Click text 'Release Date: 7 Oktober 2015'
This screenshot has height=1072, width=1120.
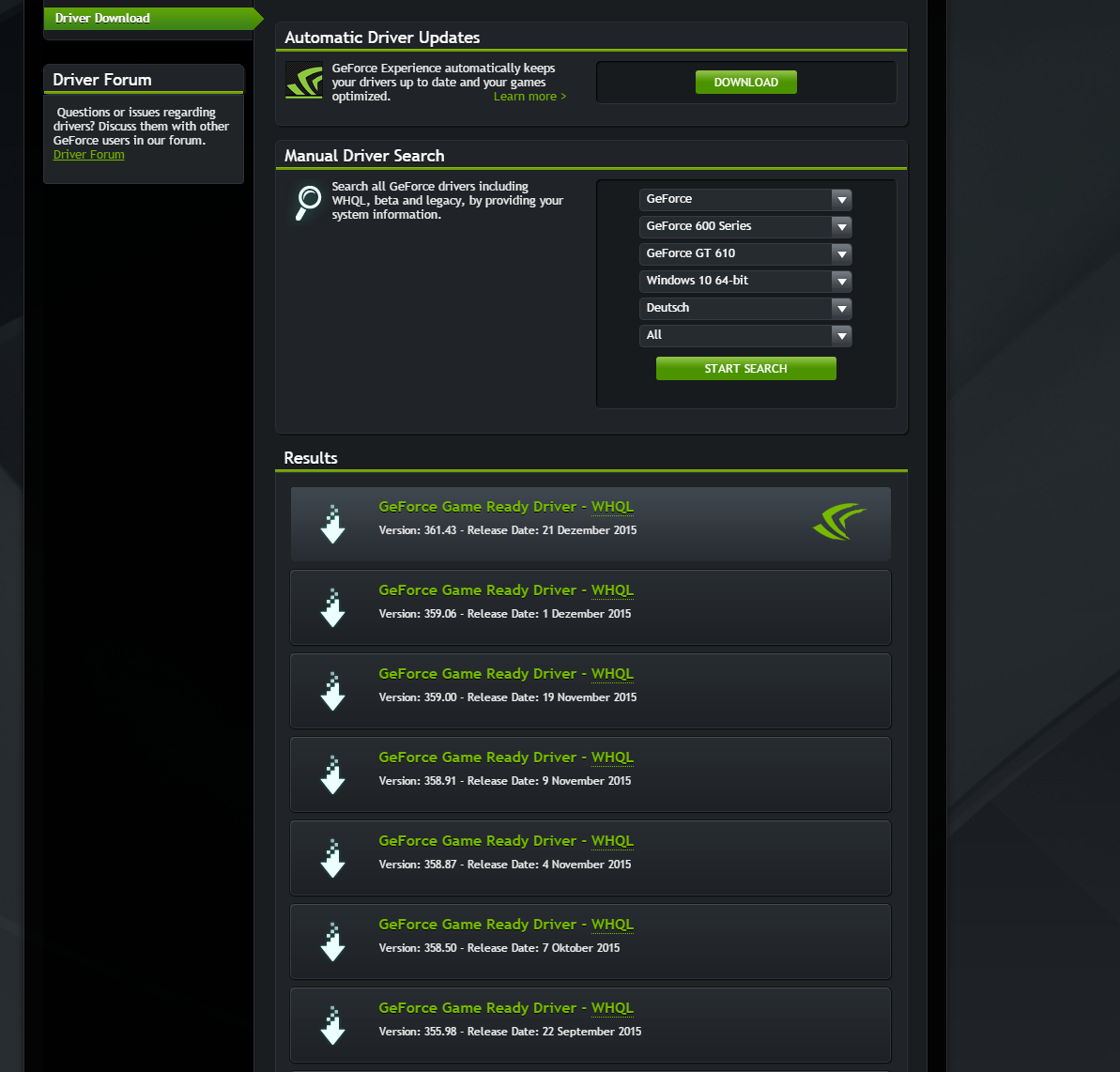(x=543, y=948)
